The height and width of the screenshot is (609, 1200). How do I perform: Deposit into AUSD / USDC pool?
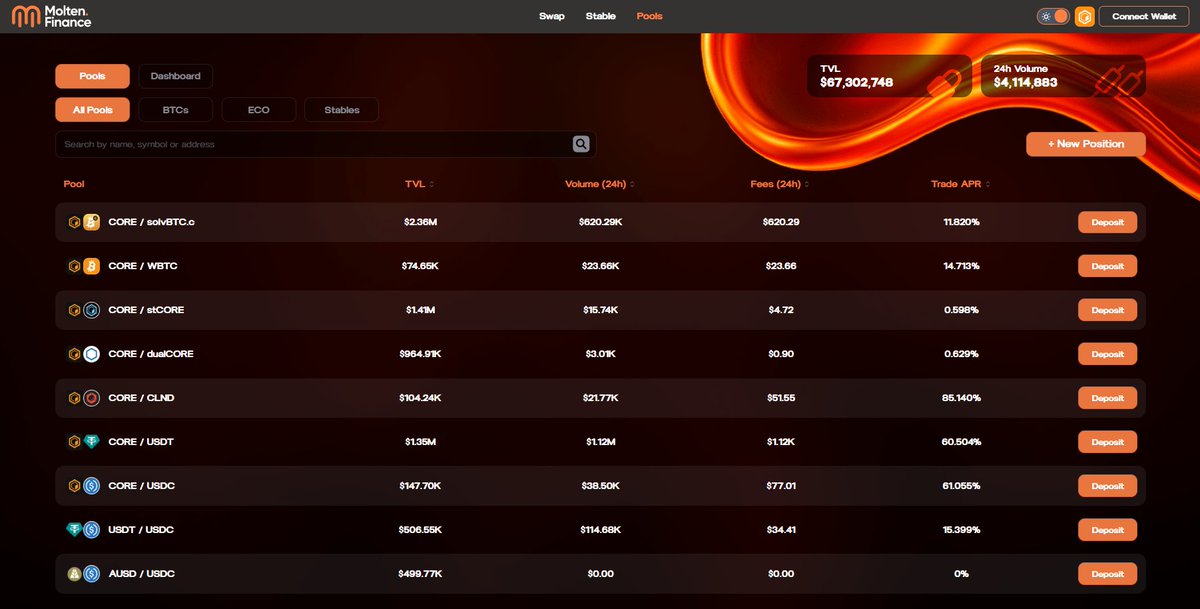point(1107,574)
